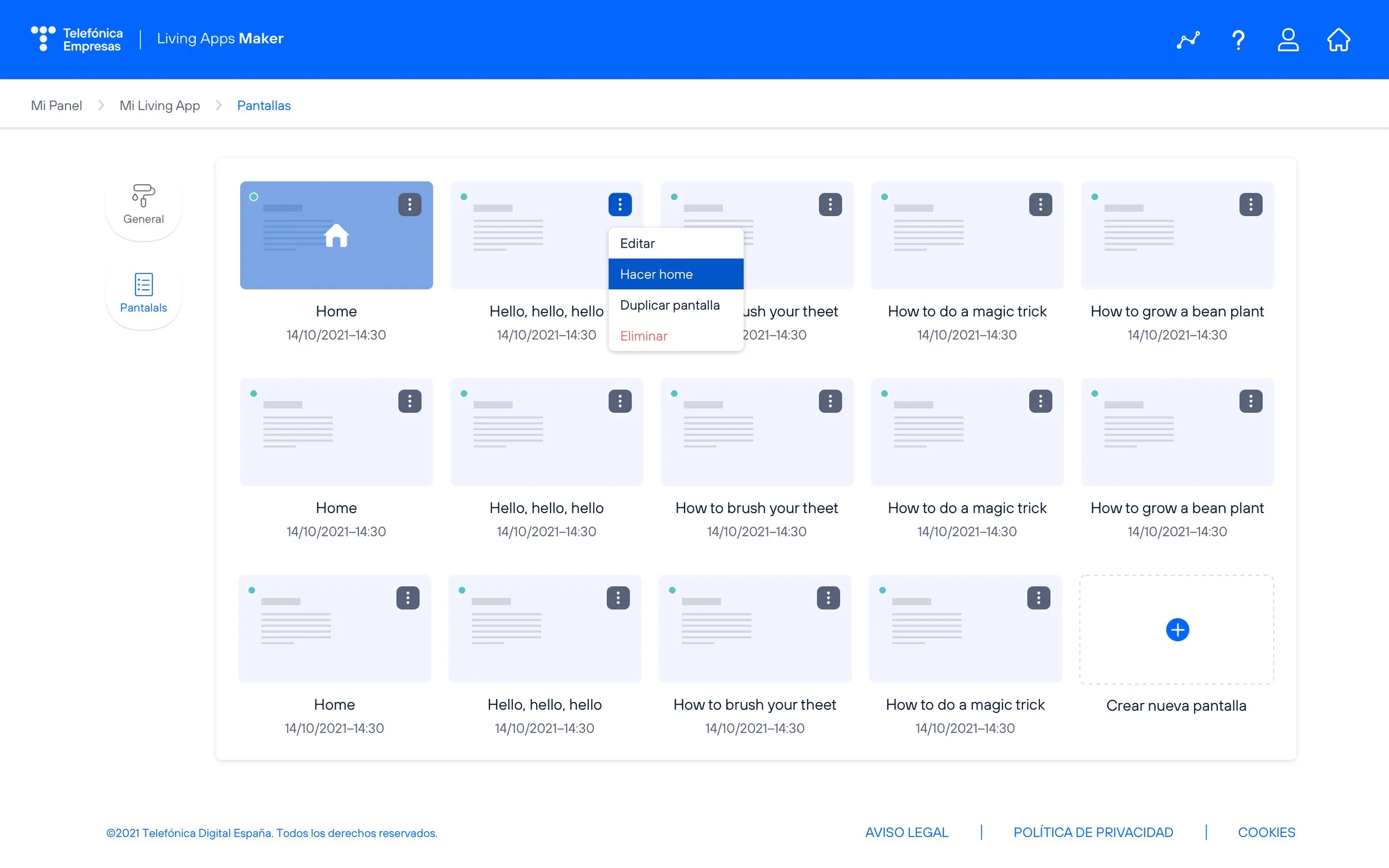This screenshot has width=1389, height=868.
Task: Open the three-dot menu on How to do a magic trick
Action: [1041, 204]
